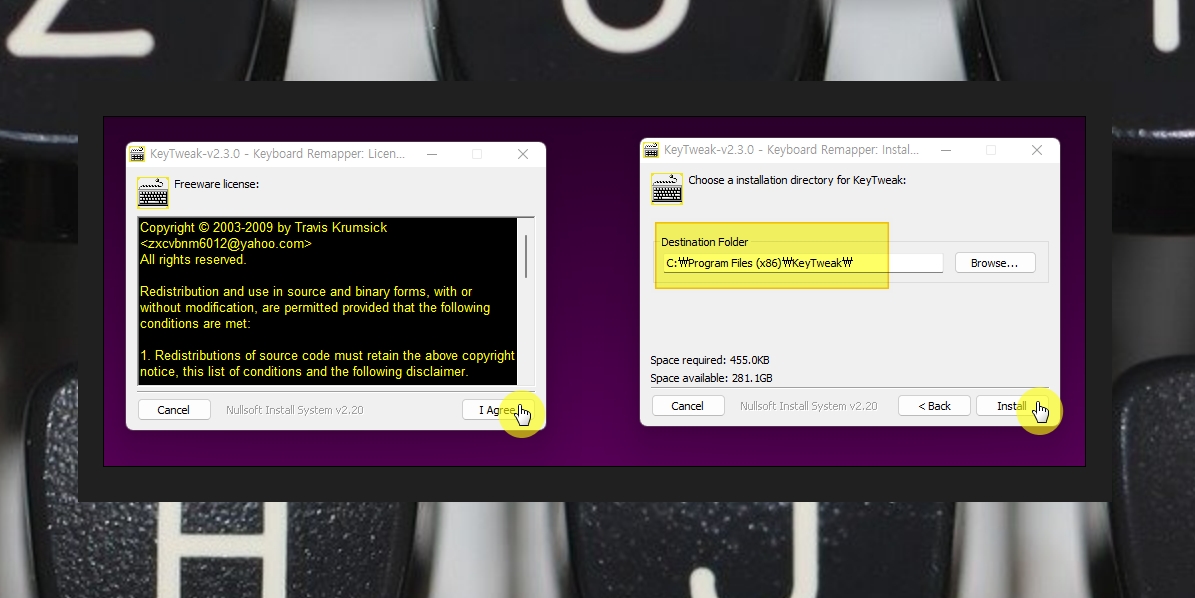Click the zxcvbnm6012@yahoo.com email text

pos(226,244)
